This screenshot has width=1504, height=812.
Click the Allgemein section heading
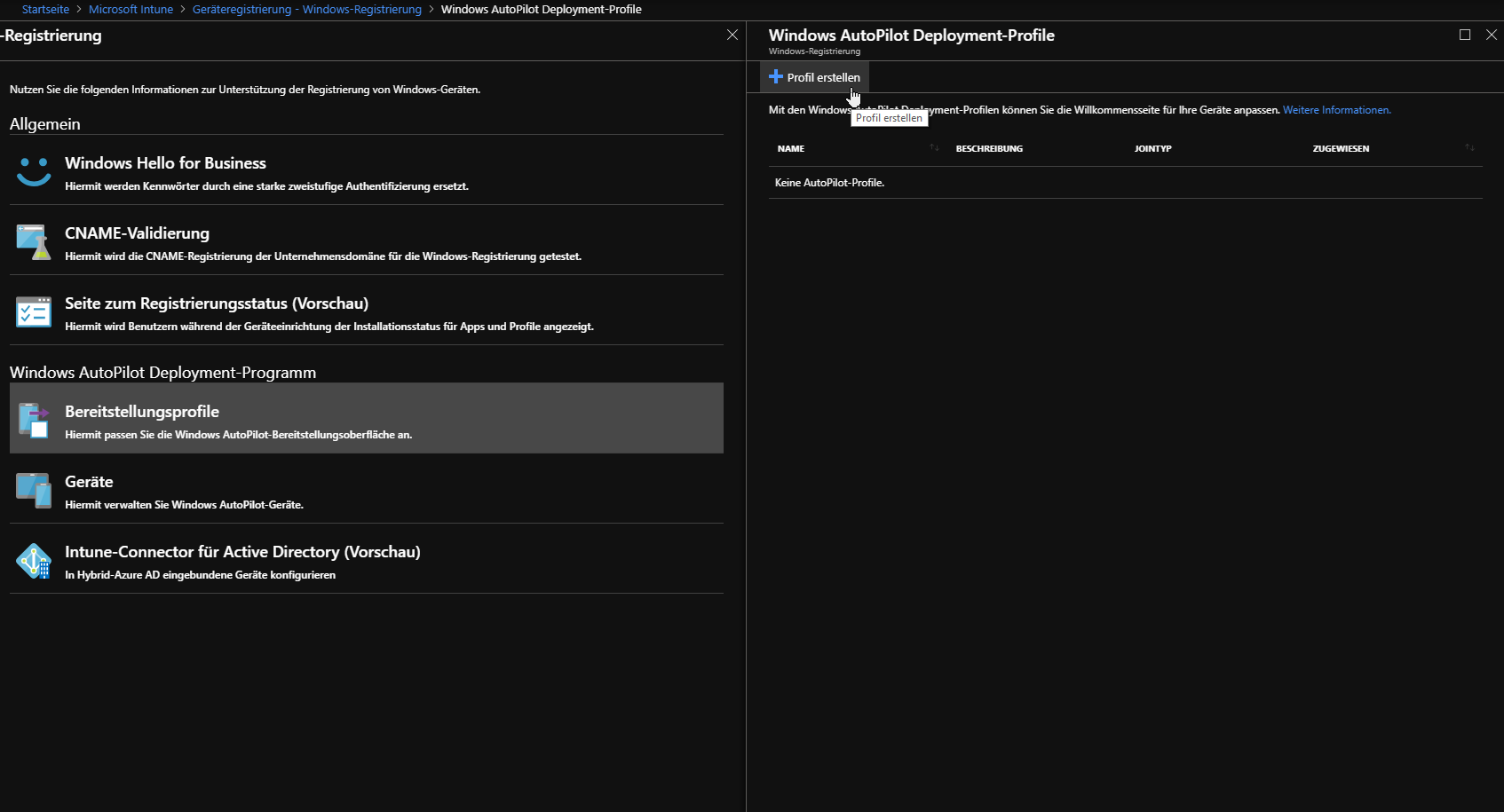click(x=45, y=124)
